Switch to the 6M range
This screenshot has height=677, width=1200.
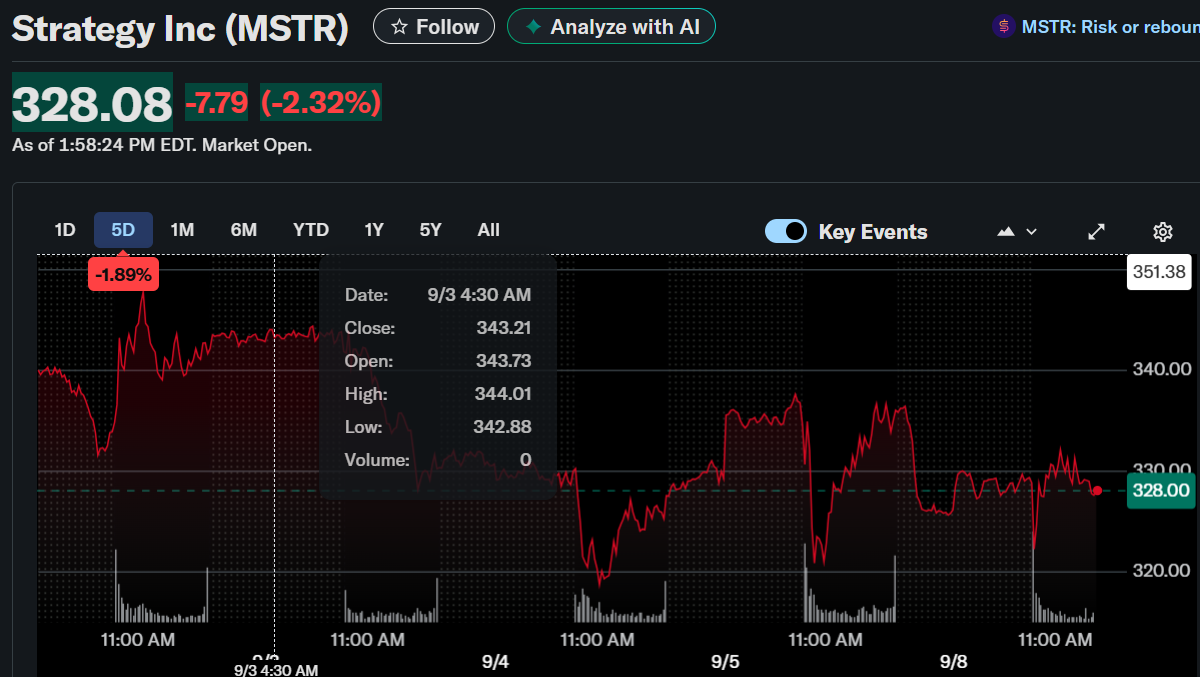coord(244,230)
